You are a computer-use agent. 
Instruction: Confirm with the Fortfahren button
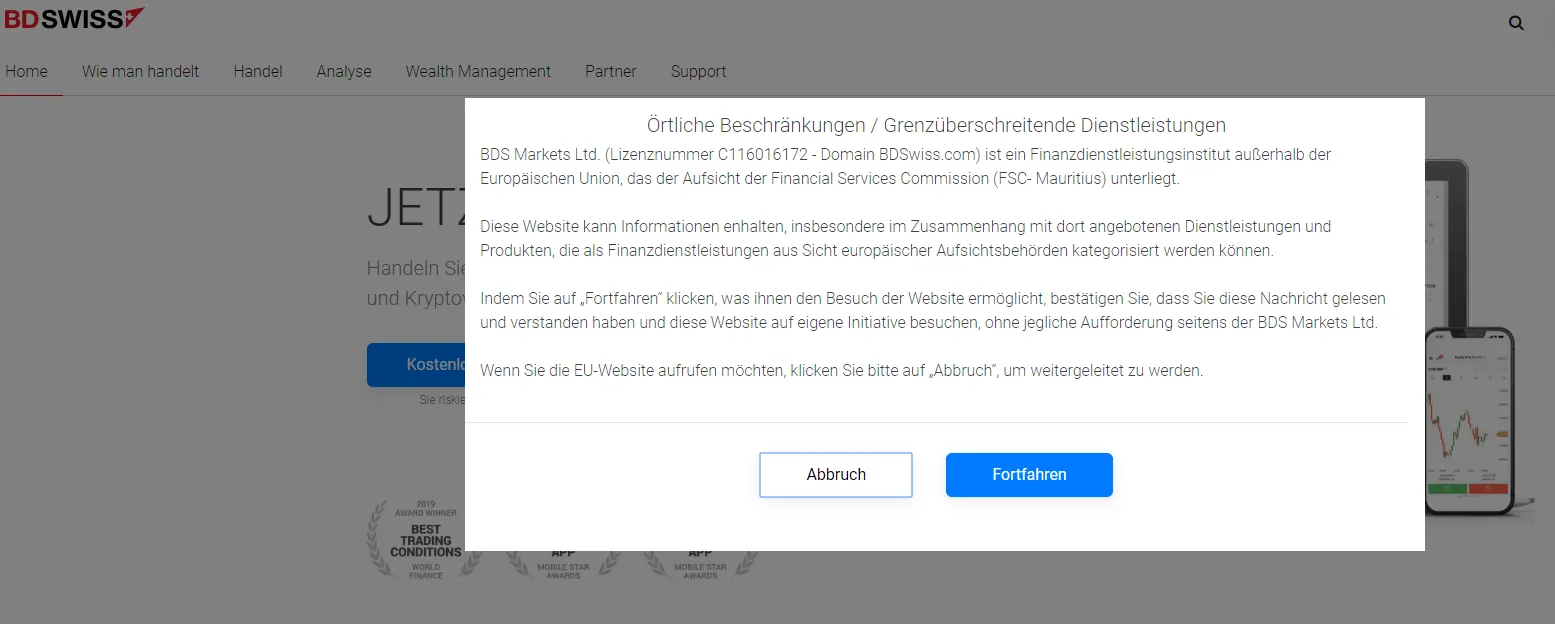tap(1029, 475)
